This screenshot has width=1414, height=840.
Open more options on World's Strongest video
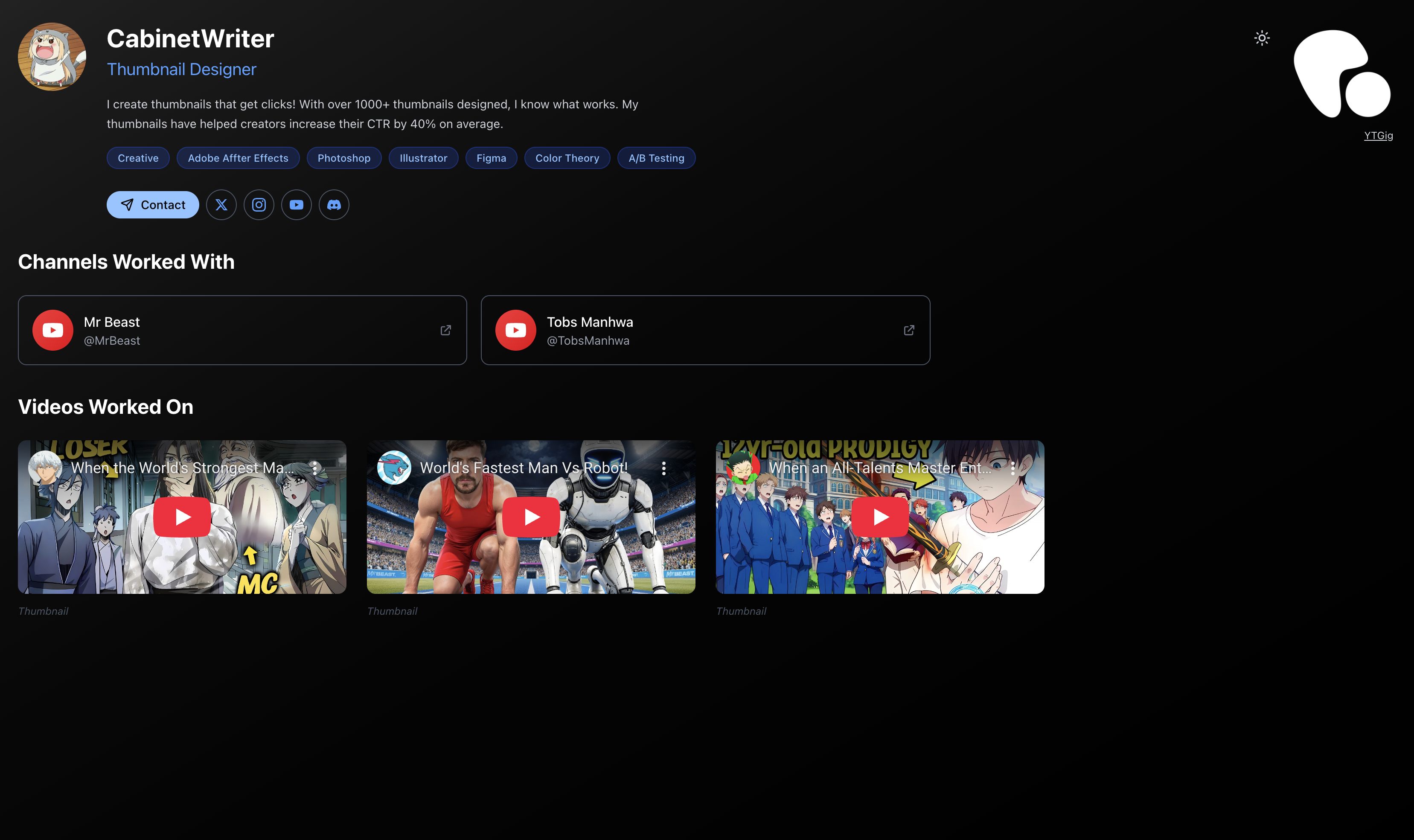tap(315, 468)
